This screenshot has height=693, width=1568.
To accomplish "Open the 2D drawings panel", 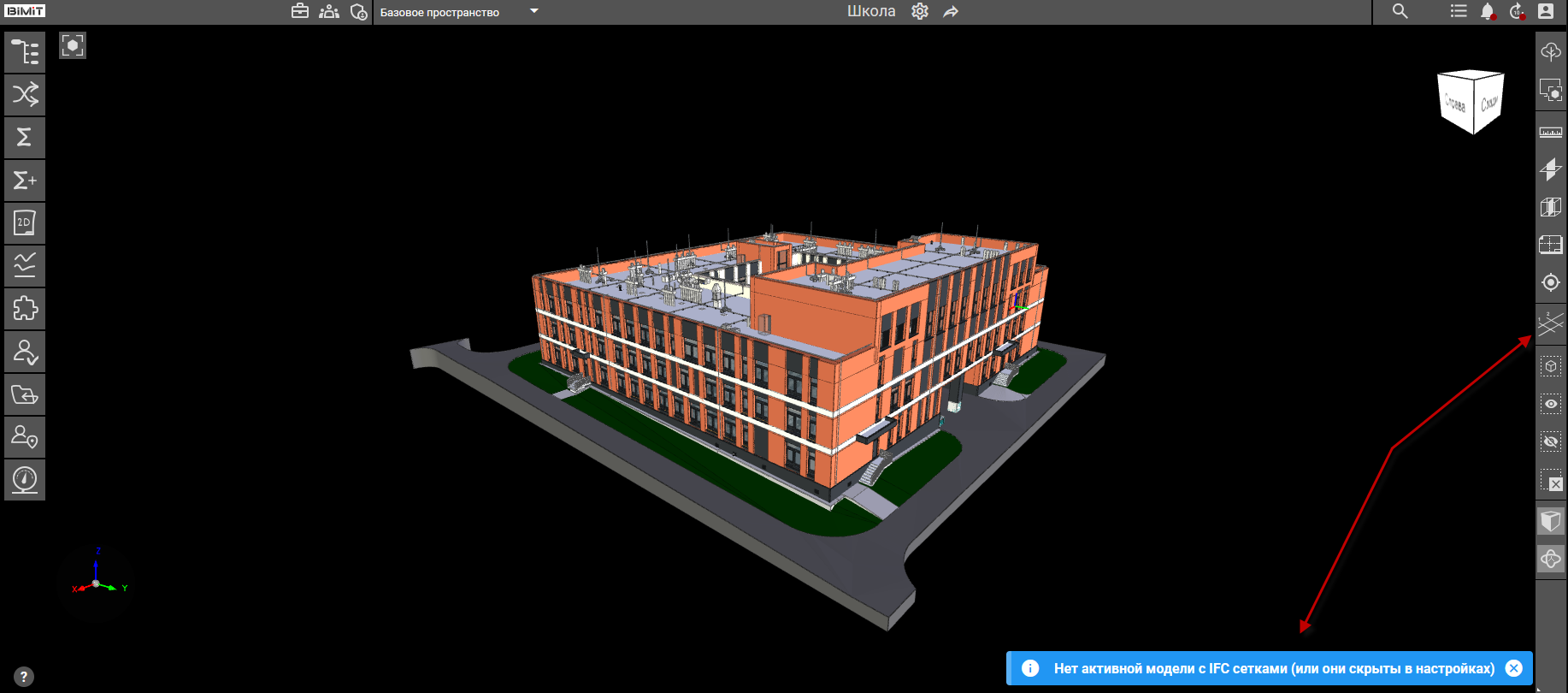I will [x=25, y=223].
